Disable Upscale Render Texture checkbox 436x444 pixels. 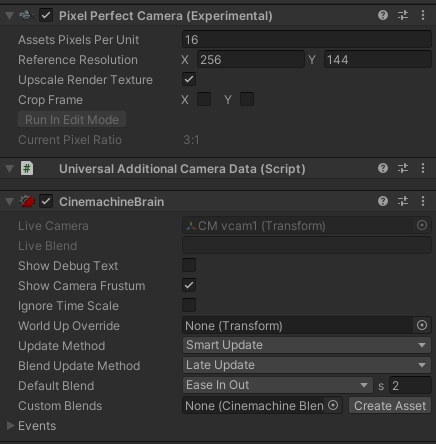pos(189,79)
